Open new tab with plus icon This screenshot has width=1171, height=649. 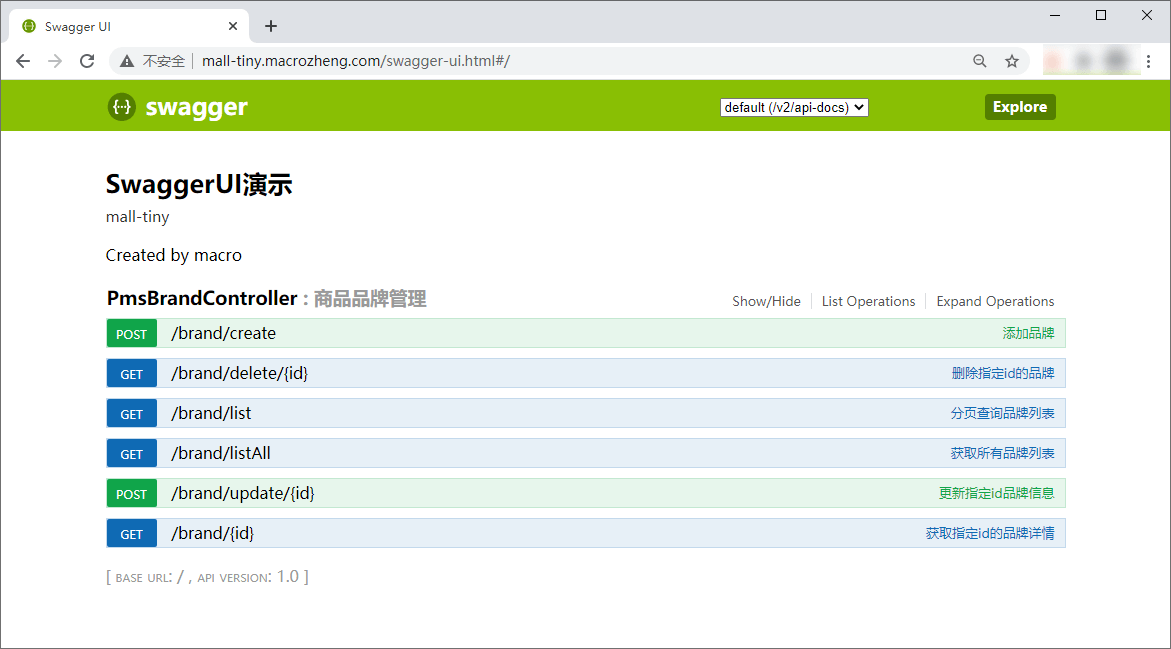271,26
